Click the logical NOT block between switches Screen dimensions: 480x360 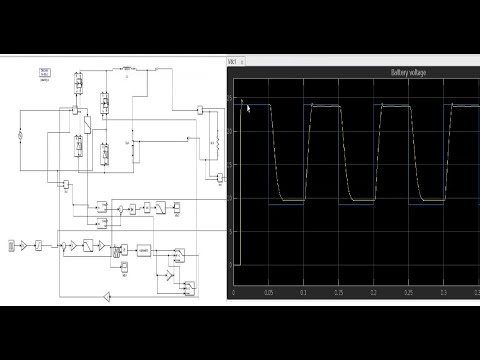[x=170, y=275]
